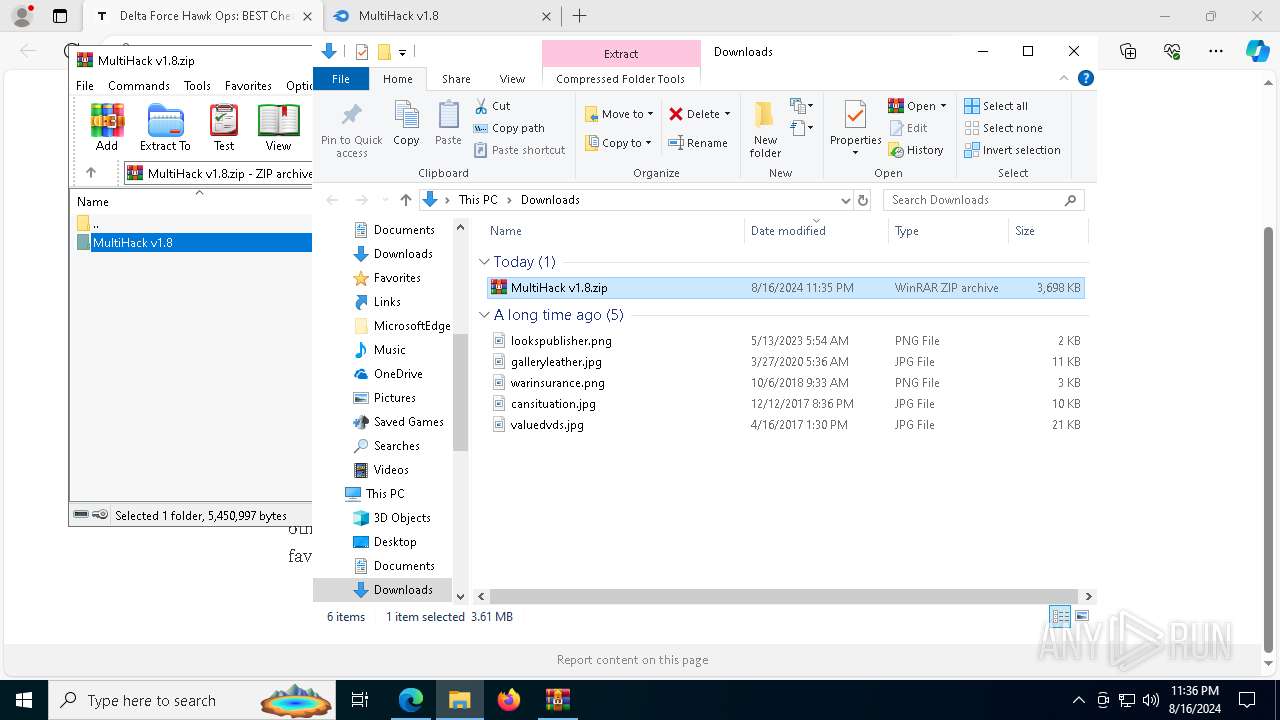1280x720 pixels.
Task: Collapse the A long time ago group
Action: click(485, 315)
